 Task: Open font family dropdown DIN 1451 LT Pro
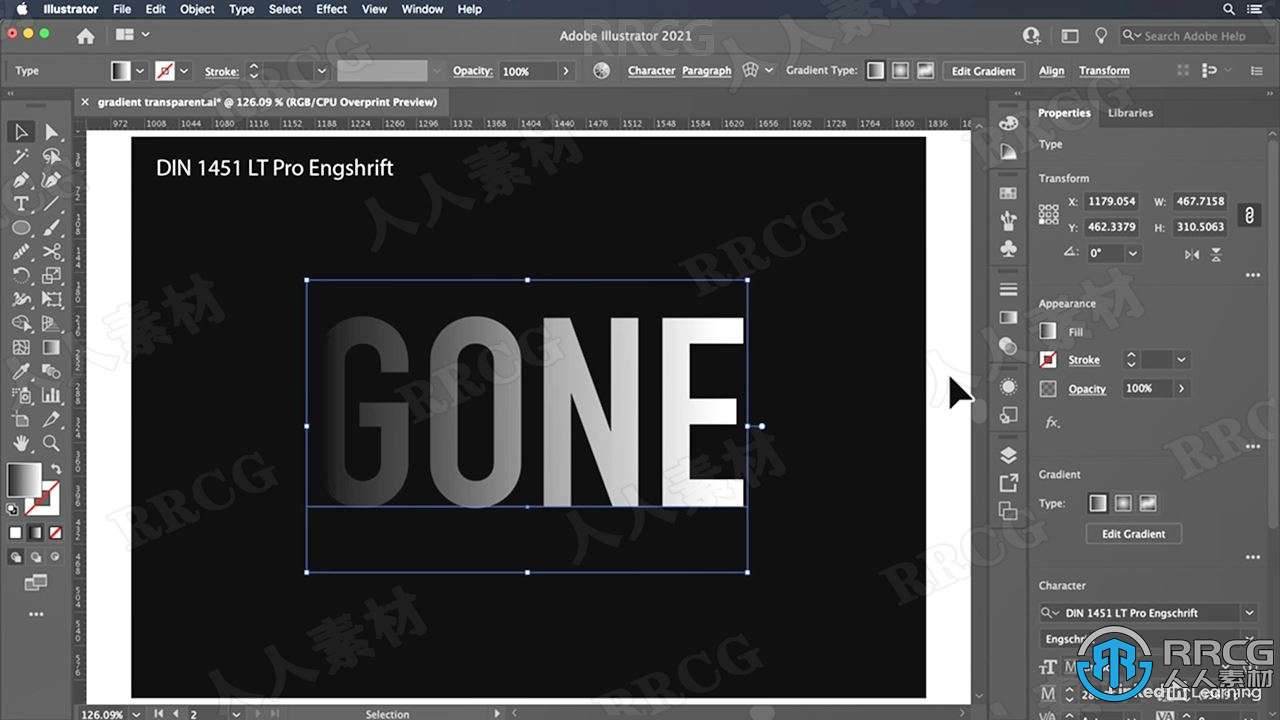pos(1250,613)
